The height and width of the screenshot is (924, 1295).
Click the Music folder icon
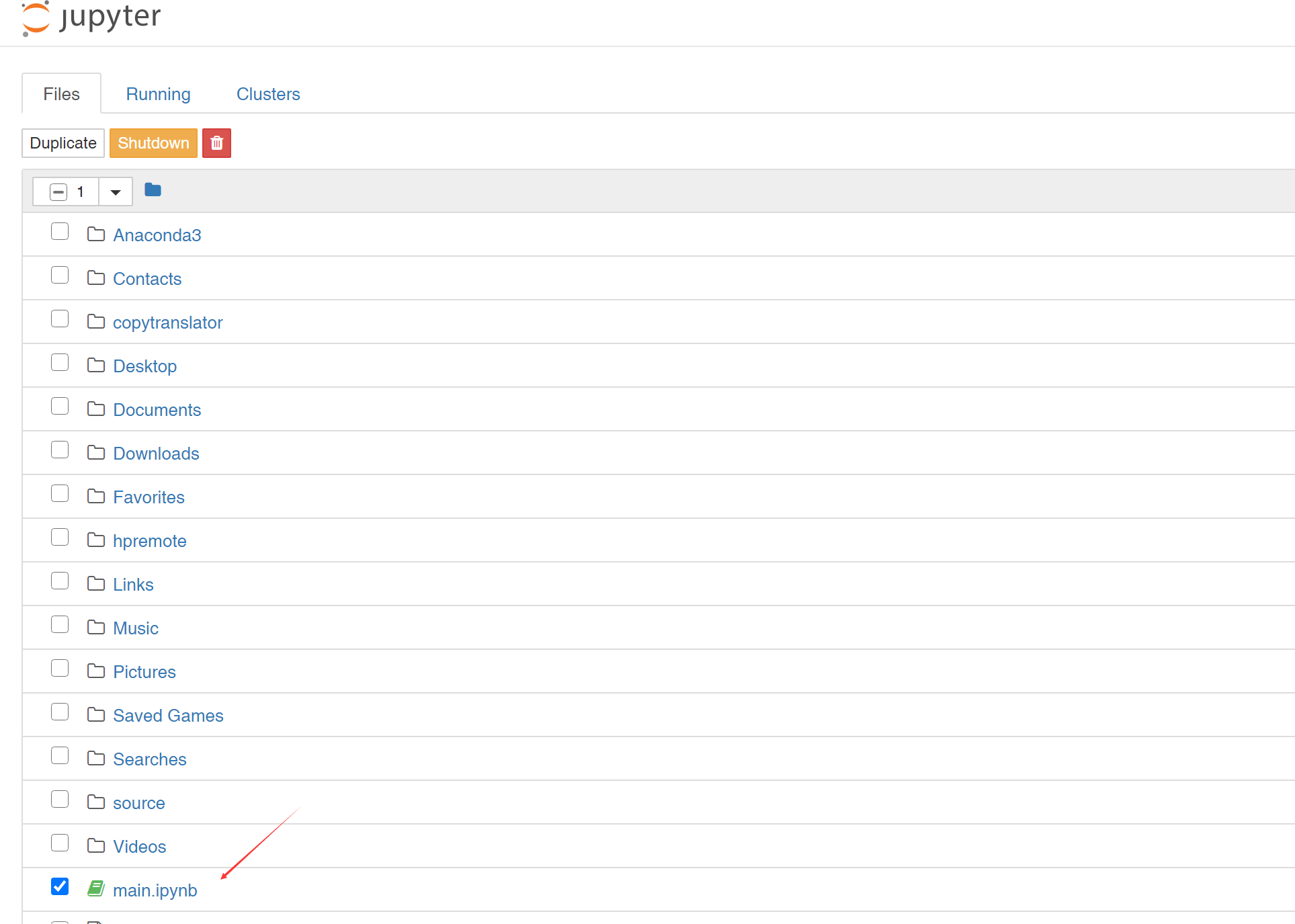tap(96, 628)
